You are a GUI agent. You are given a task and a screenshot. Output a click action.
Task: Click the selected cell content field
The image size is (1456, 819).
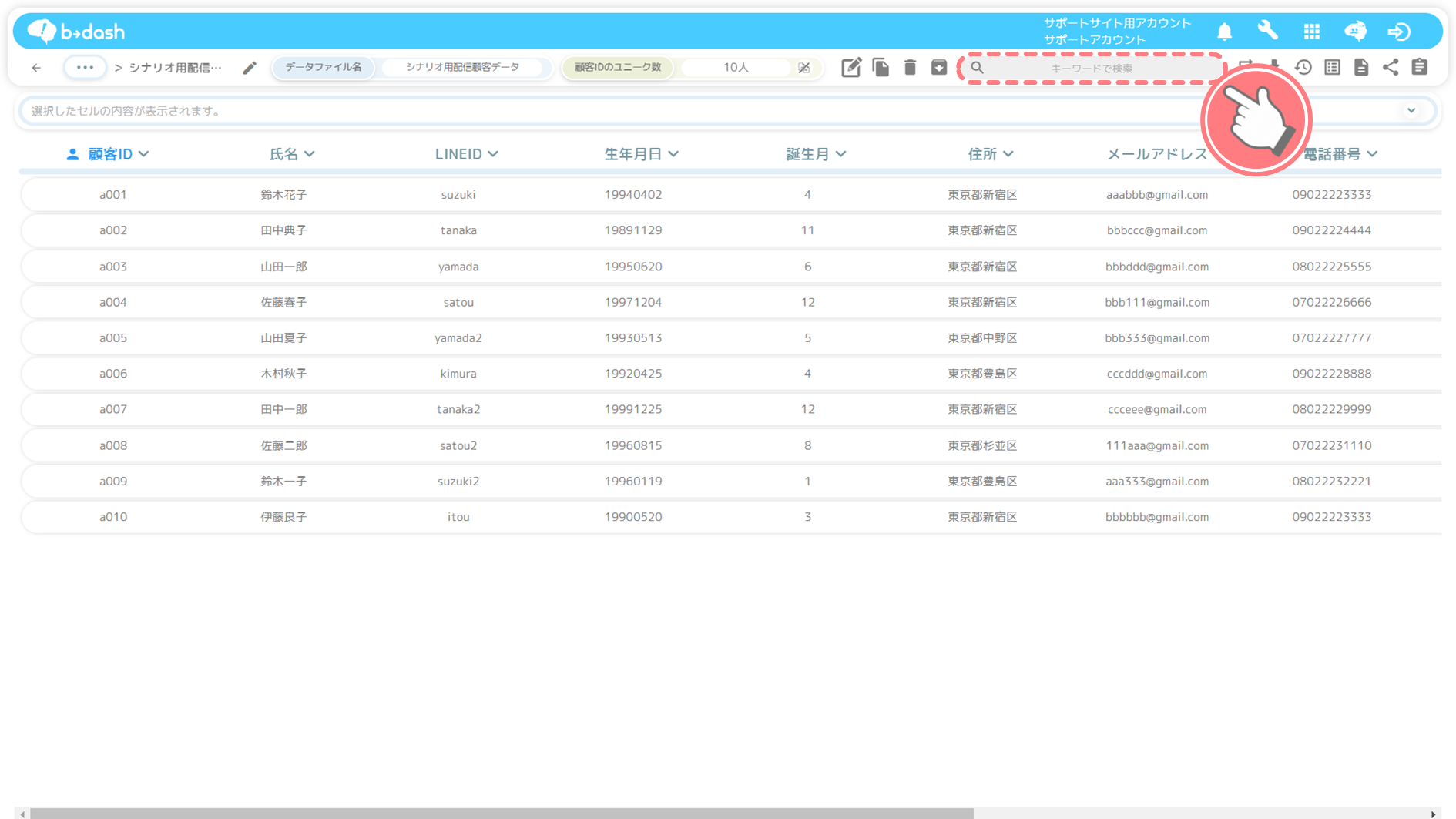(x=727, y=111)
